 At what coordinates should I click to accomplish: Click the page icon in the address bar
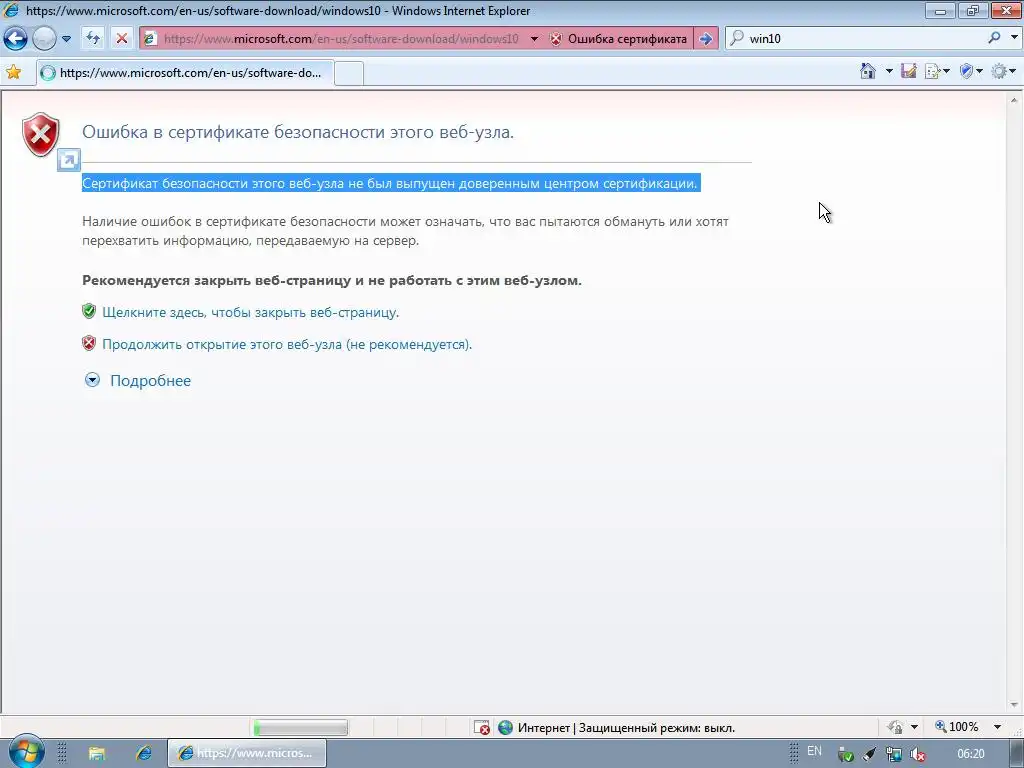150,39
